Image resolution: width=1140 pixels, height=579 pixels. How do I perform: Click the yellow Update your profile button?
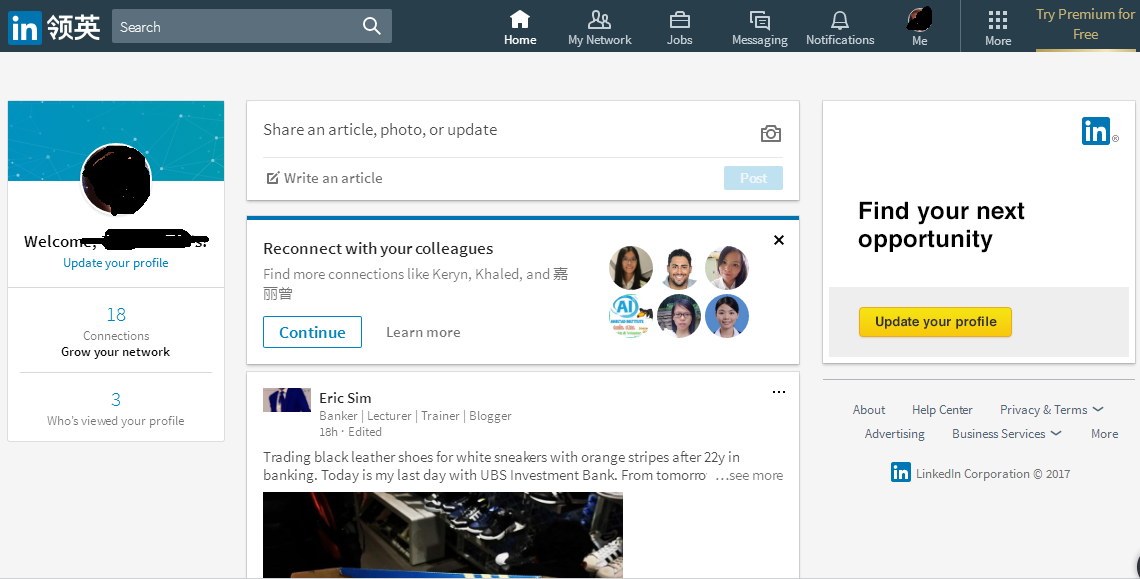[x=935, y=322]
